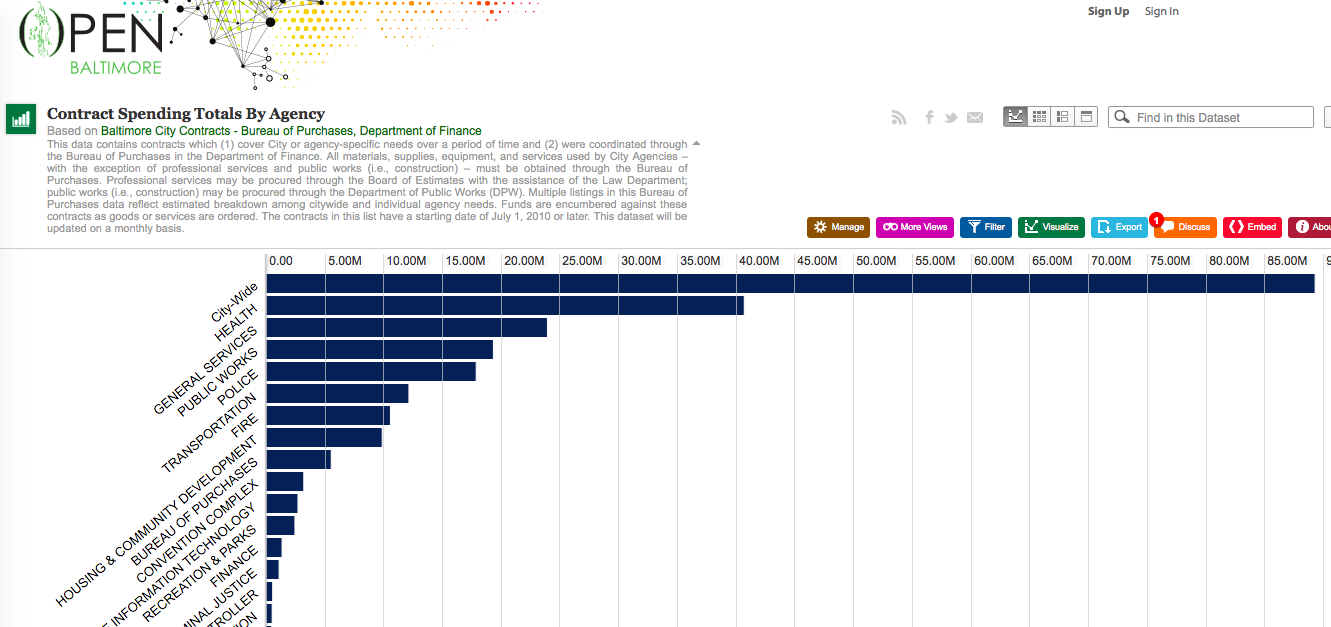The height and width of the screenshot is (627, 1331).
Task: Click the red 1 badge on Discuss
Action: tap(1156, 219)
